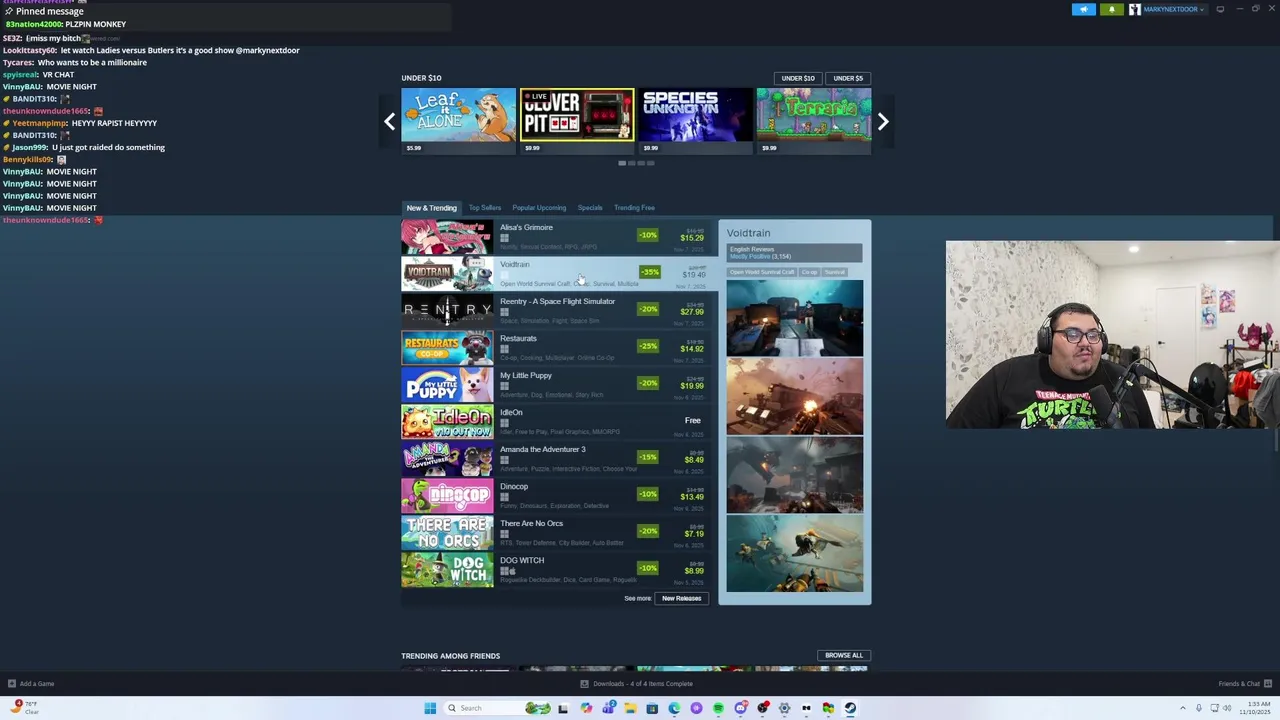Click Co-op tag in Voidtrain preview
Screen dimensions: 1280x720
tap(809, 272)
